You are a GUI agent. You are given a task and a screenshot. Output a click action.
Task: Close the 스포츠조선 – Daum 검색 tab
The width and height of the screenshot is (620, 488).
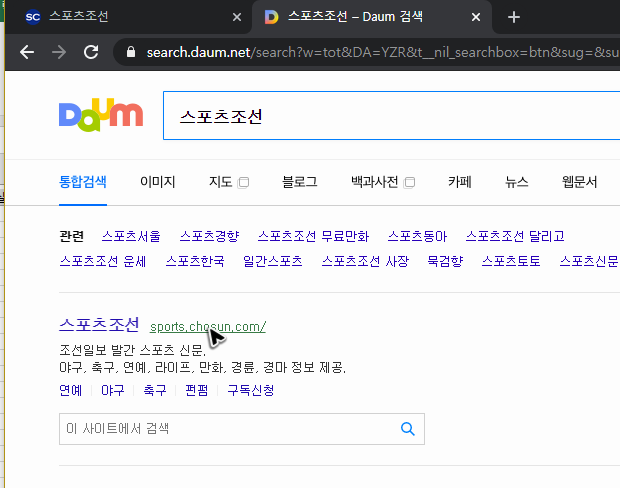pyautogui.click(x=476, y=17)
